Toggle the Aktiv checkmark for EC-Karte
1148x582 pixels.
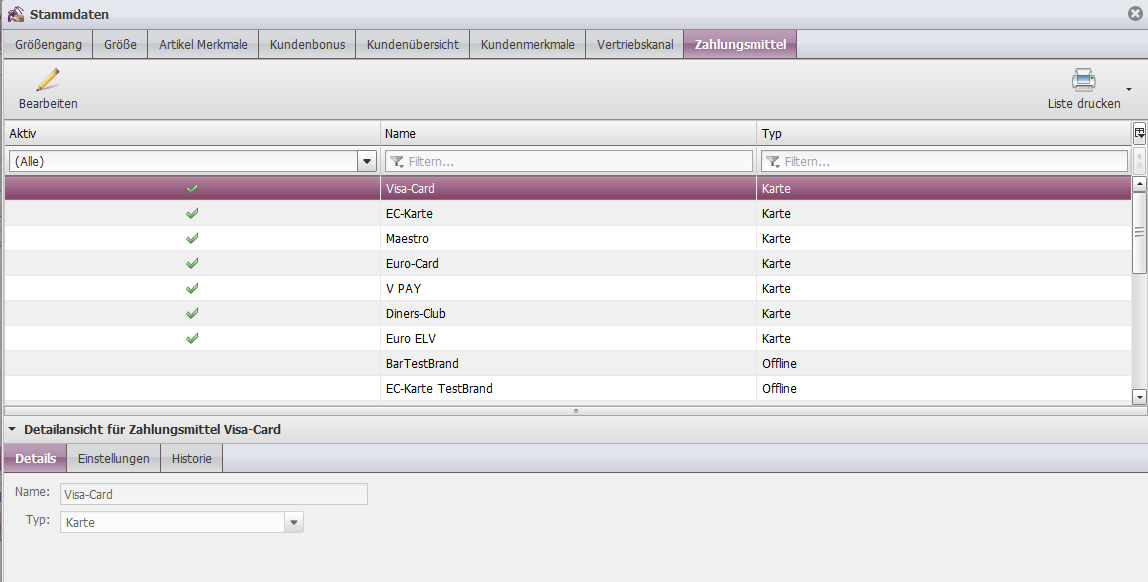point(192,213)
